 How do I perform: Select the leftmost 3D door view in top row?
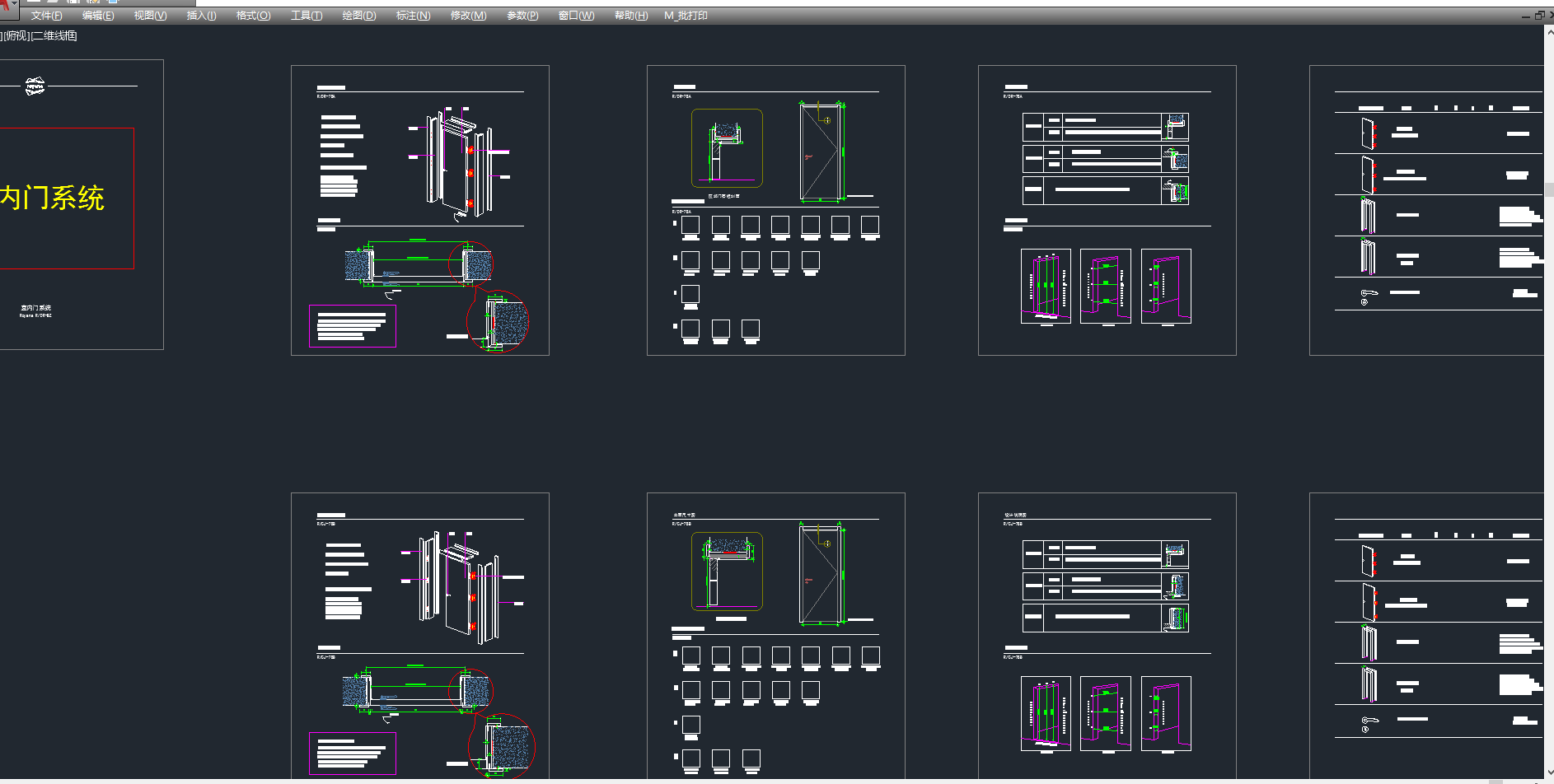[x=1046, y=286]
